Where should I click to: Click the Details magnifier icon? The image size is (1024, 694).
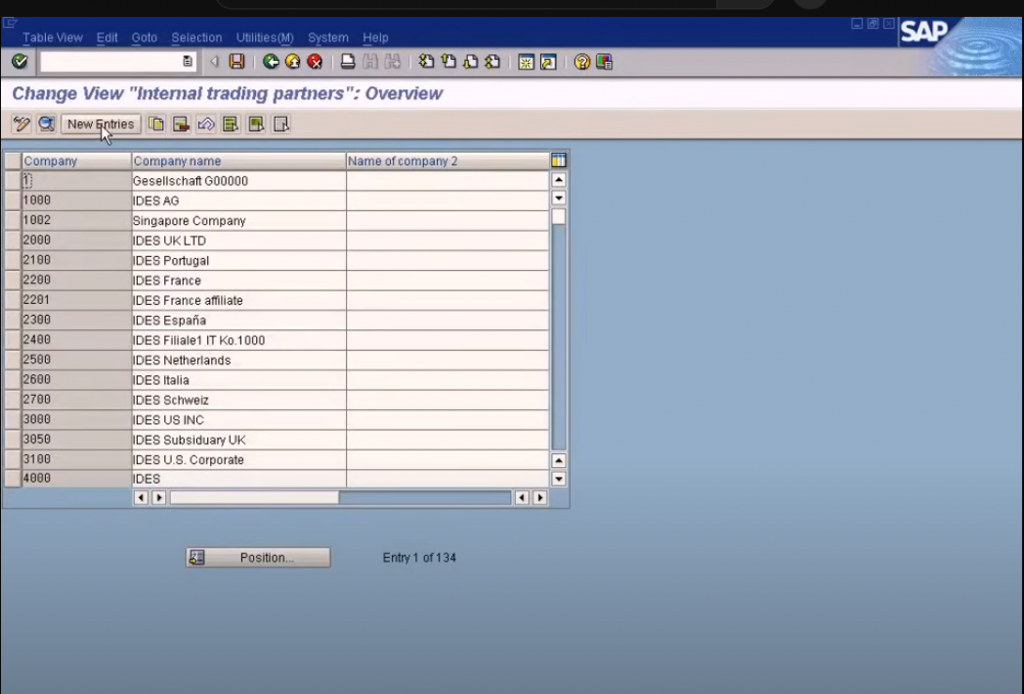point(46,124)
